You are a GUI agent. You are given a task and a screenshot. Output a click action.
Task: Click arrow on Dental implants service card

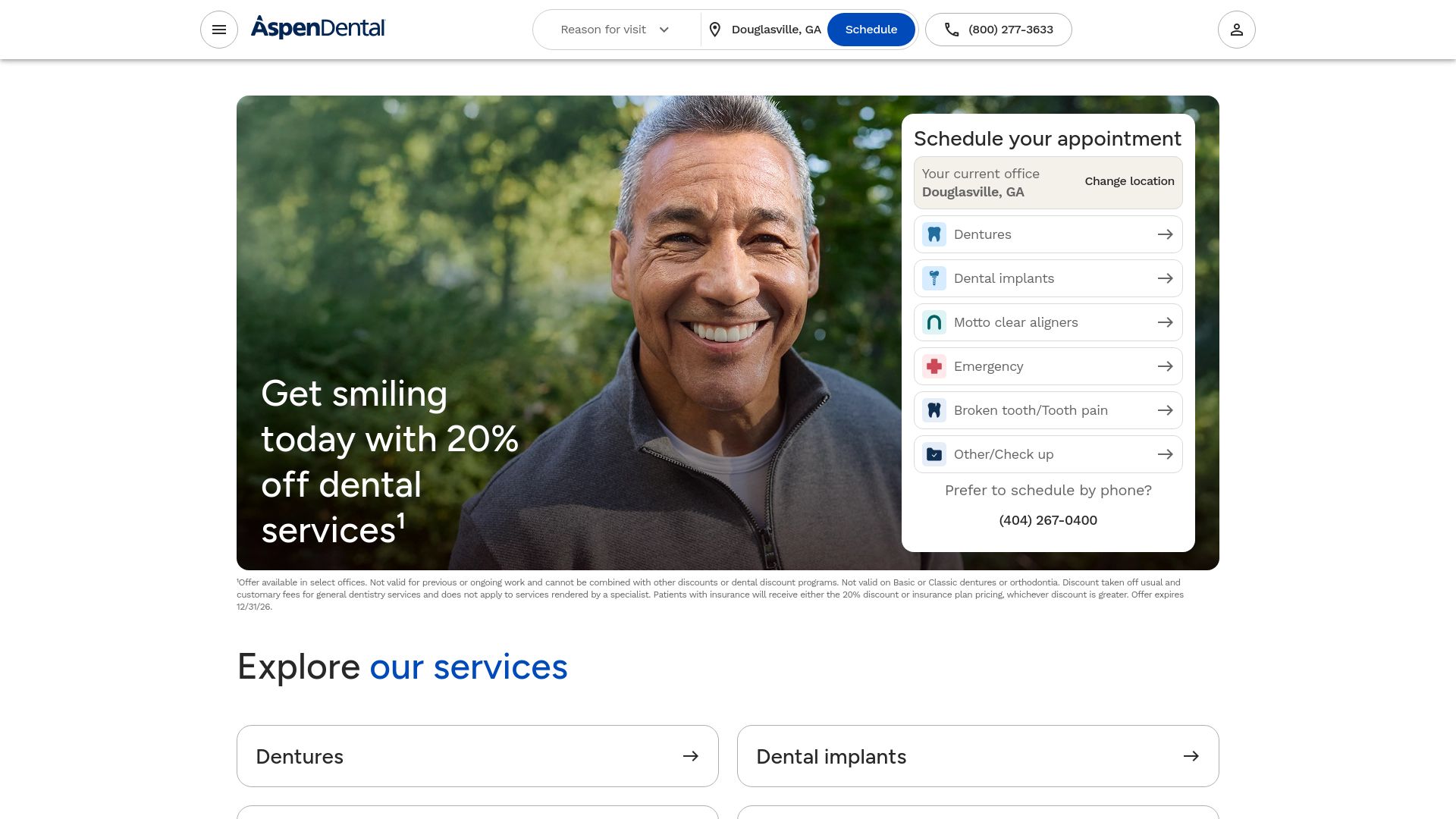[1191, 756]
